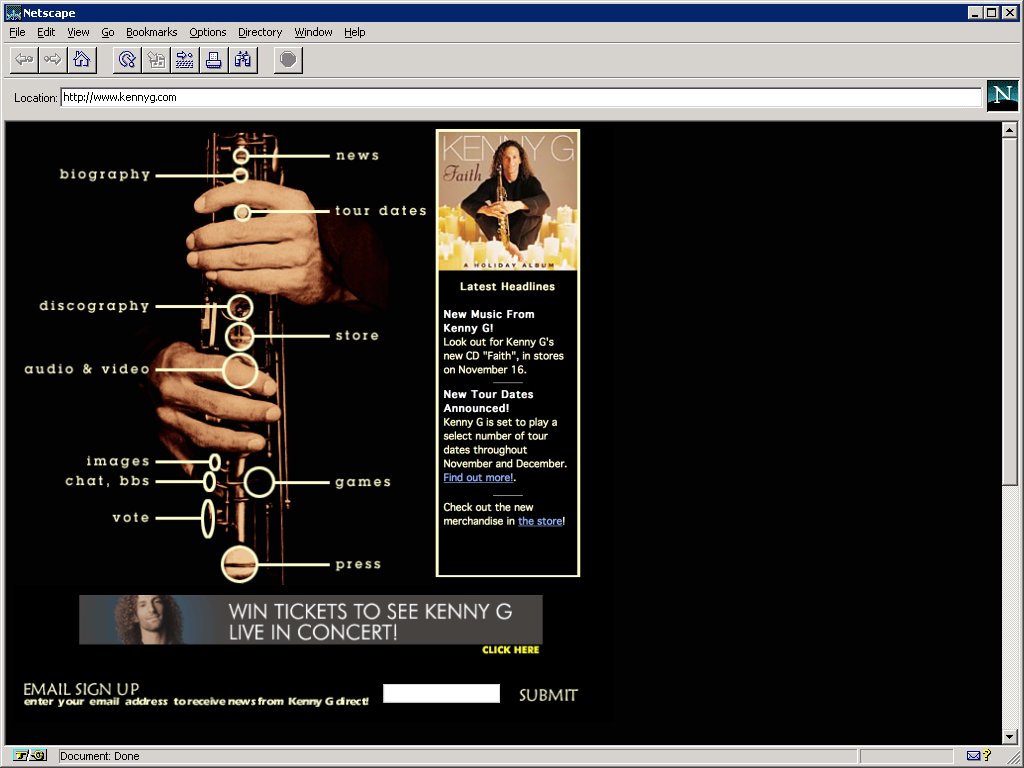
Task: Open the Directory menu
Action: 260,32
